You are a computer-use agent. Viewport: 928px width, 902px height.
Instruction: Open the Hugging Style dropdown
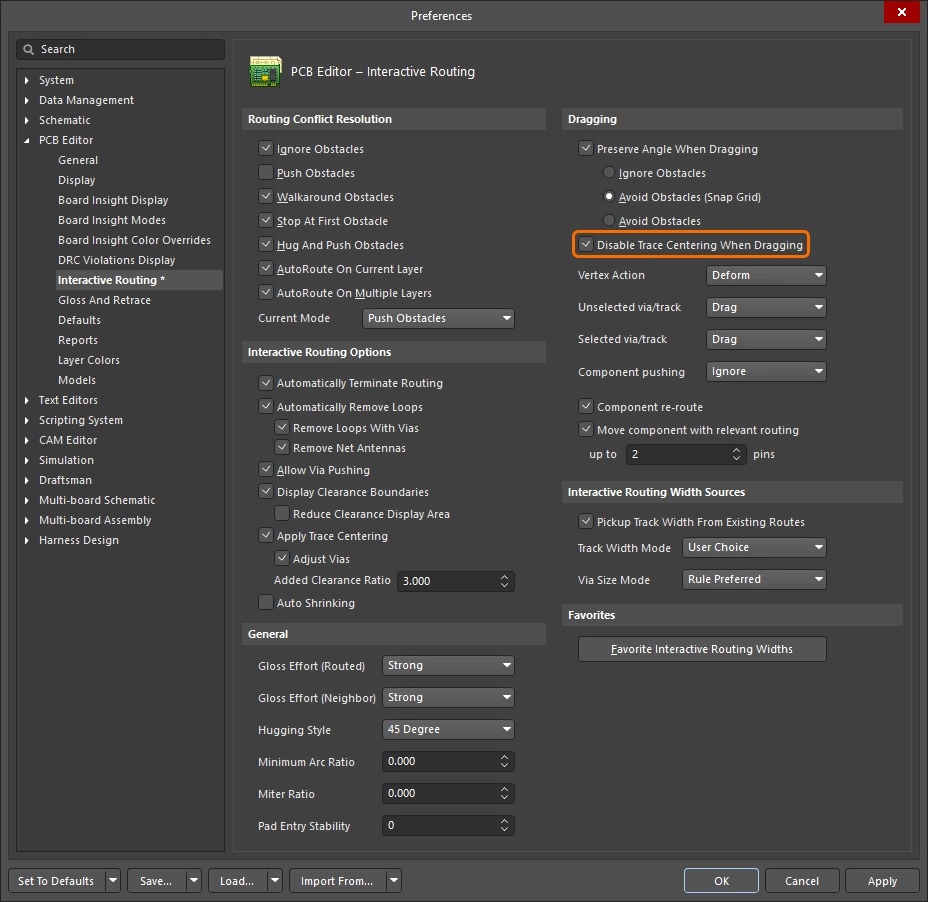(x=448, y=729)
